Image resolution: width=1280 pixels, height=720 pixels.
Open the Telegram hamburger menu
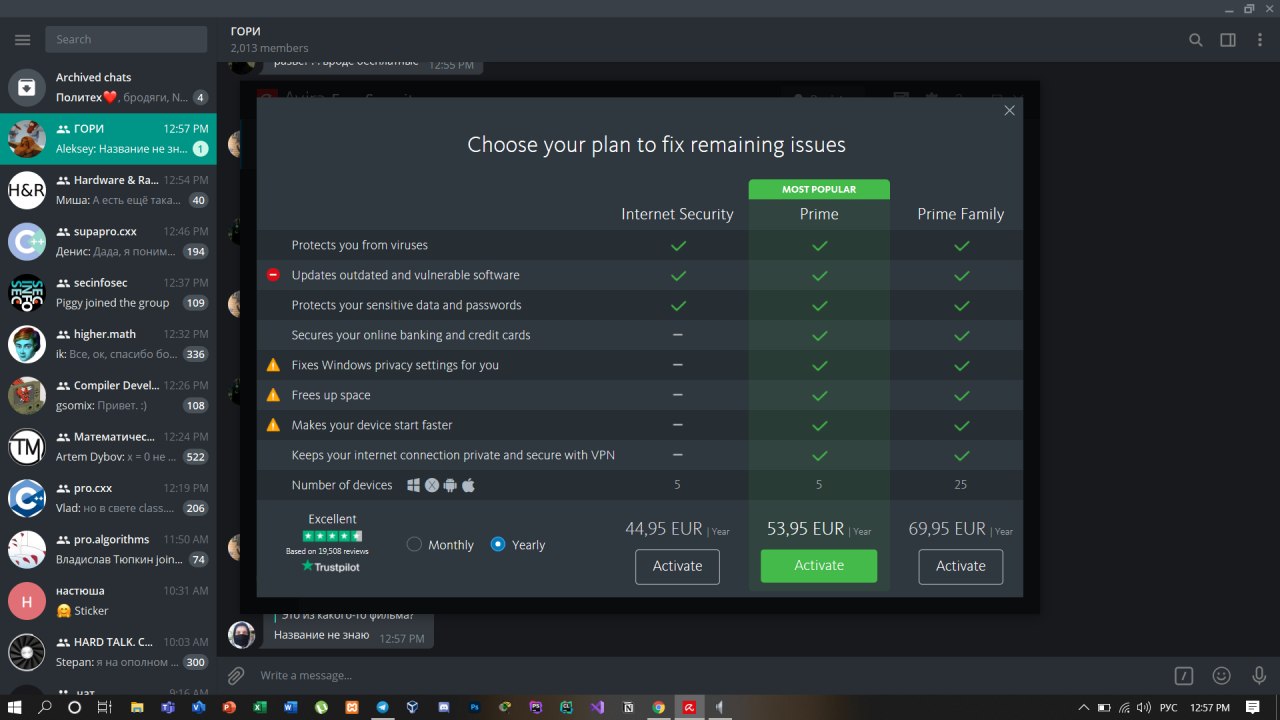[x=22, y=39]
